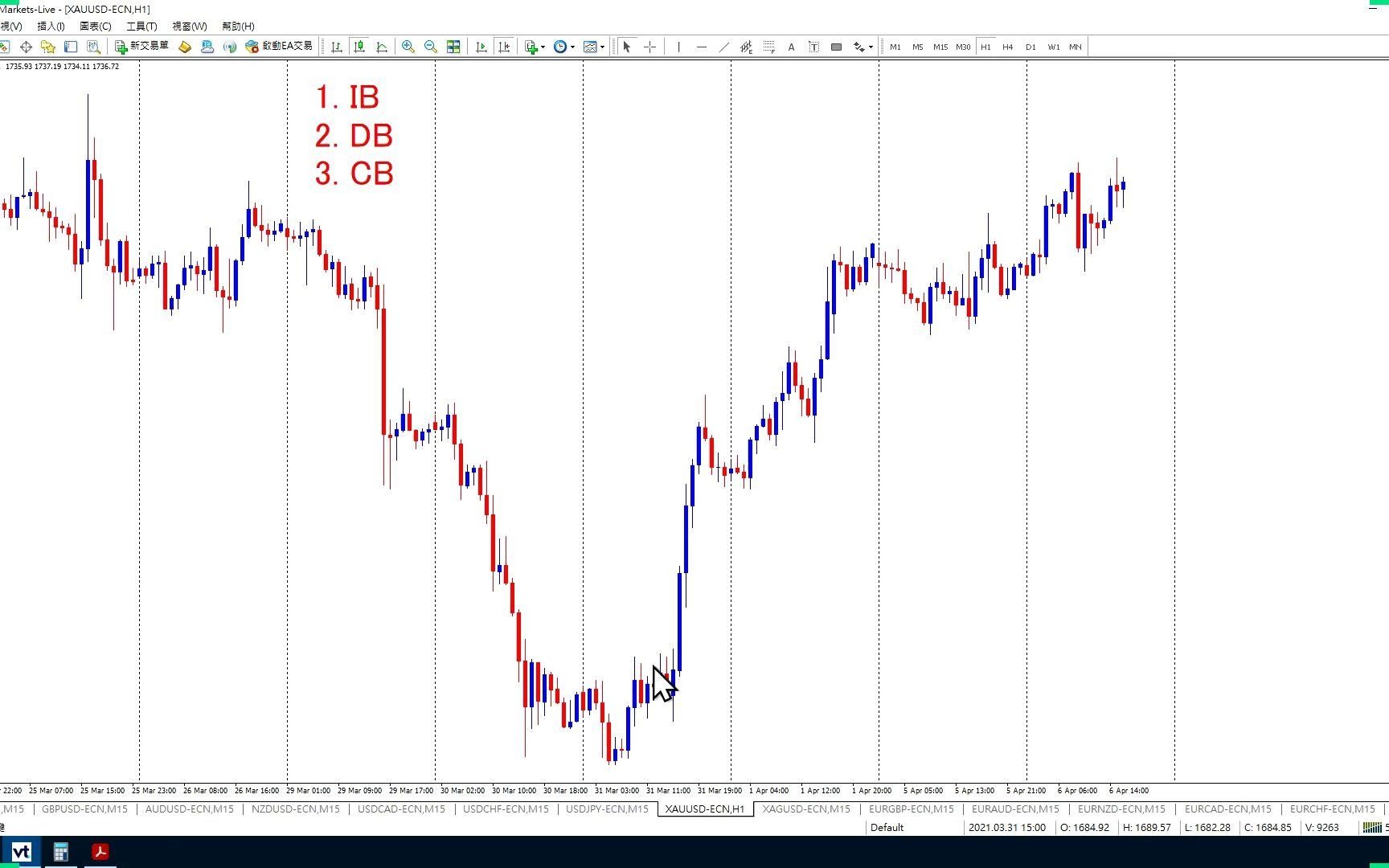Open the 幫助(H) menu
Viewport: 1389px width, 868px height.
[x=239, y=26]
